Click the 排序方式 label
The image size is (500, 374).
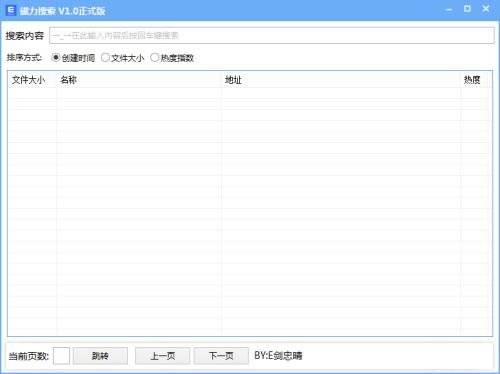24,58
